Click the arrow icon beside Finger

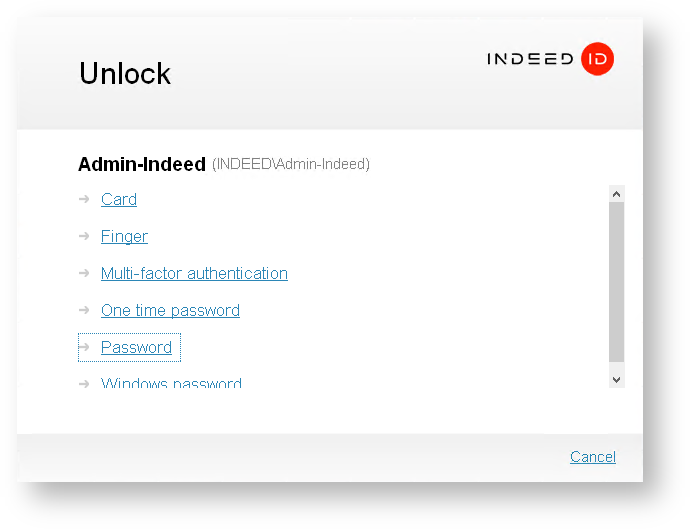coord(84,236)
